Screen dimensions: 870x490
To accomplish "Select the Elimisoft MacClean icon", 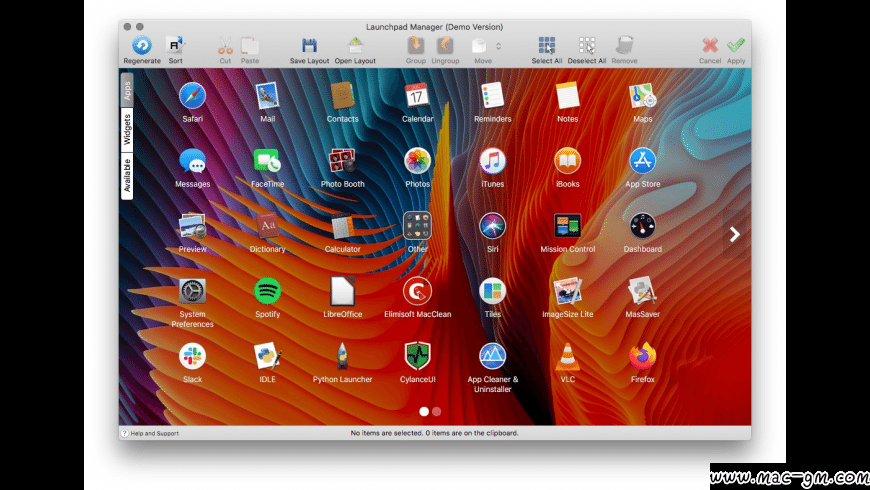I will pos(417,291).
